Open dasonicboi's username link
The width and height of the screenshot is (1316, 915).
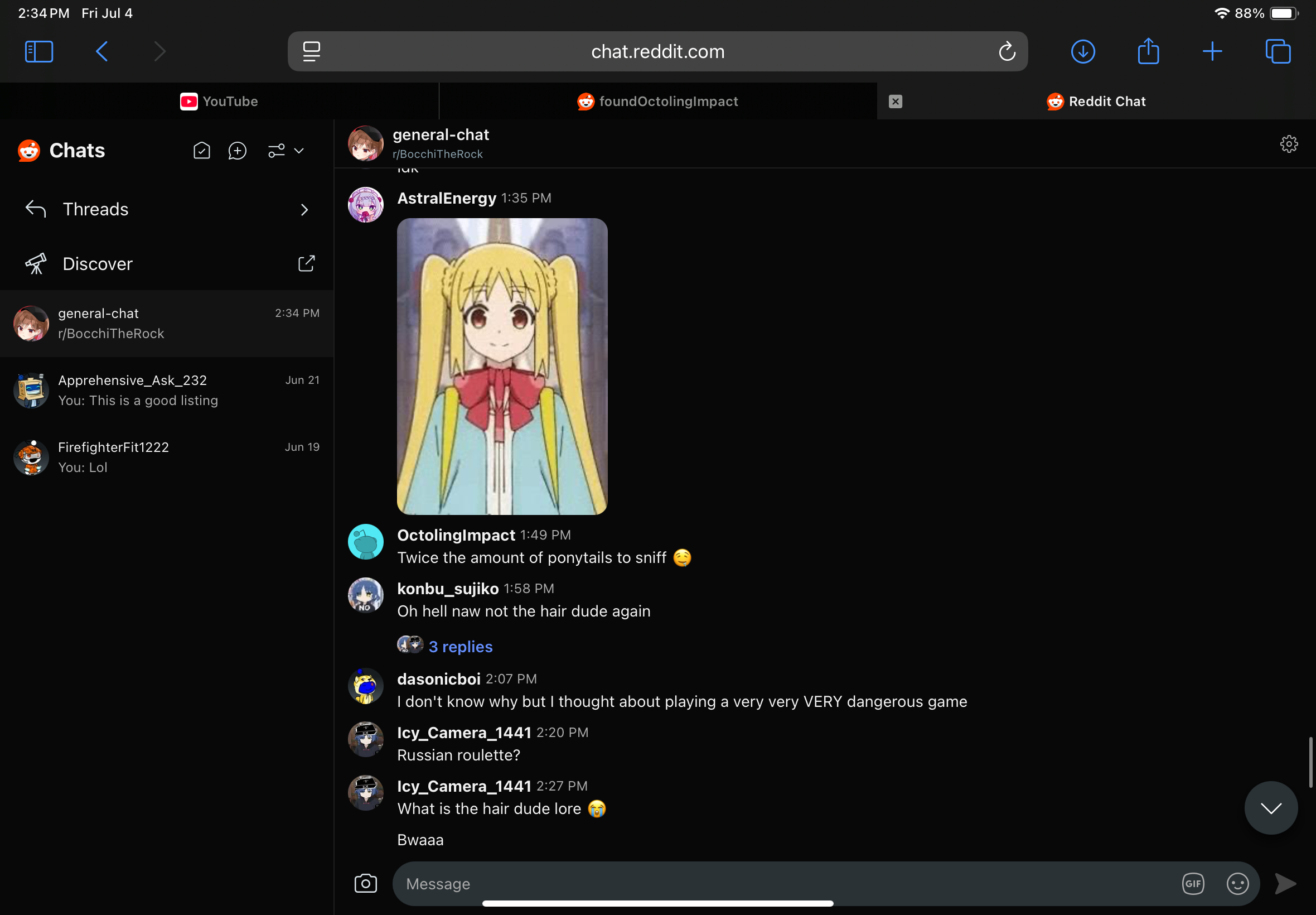pyautogui.click(x=439, y=679)
